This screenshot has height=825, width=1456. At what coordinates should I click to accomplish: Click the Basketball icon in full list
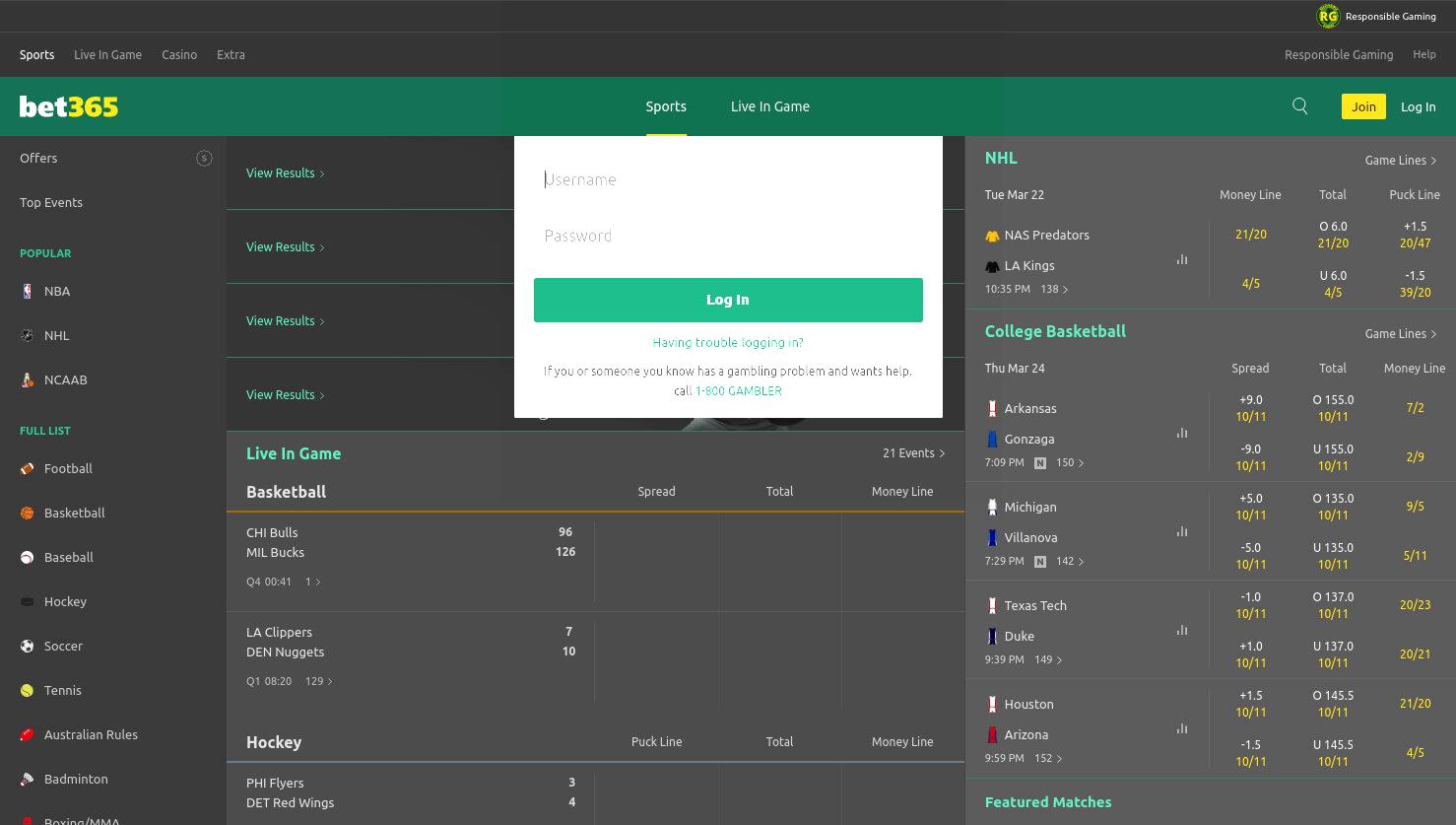click(28, 513)
